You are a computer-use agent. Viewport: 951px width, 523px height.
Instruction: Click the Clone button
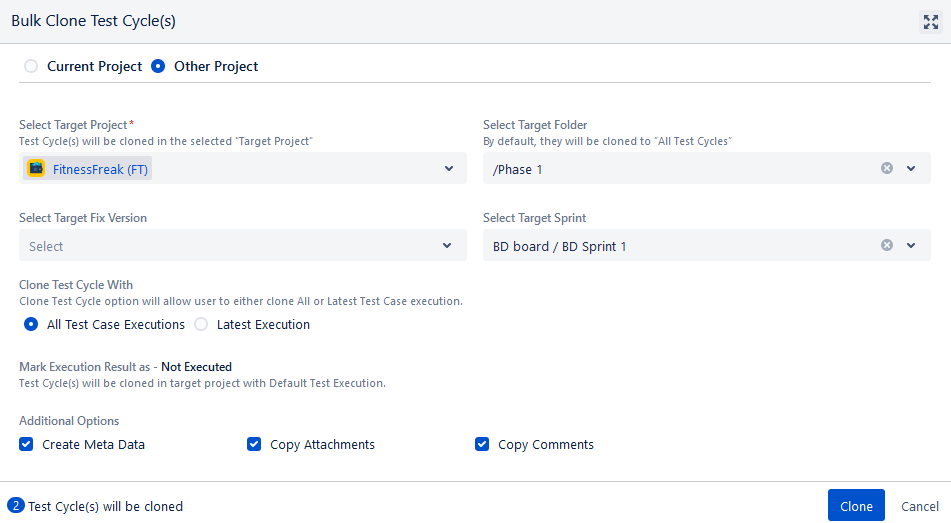pos(856,505)
